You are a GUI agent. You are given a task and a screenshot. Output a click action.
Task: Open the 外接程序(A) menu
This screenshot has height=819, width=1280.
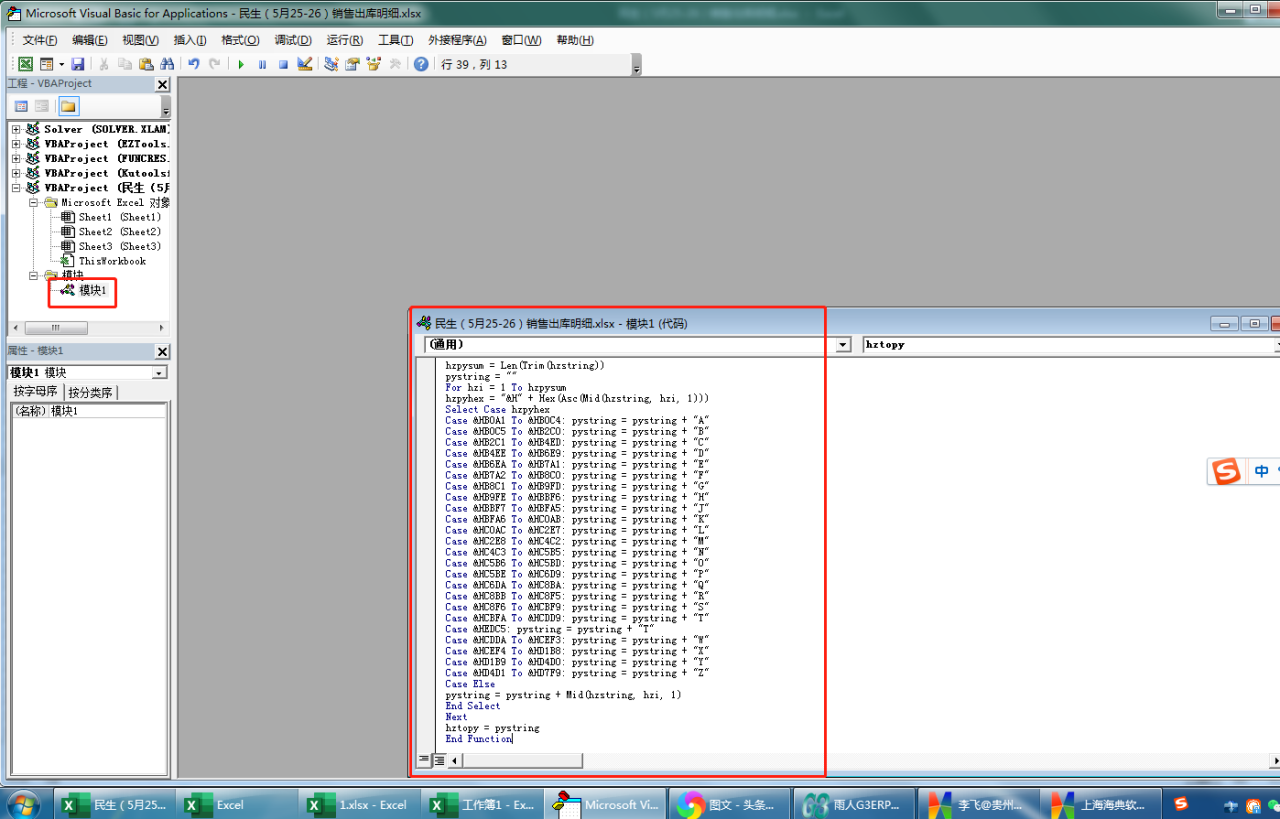point(457,40)
